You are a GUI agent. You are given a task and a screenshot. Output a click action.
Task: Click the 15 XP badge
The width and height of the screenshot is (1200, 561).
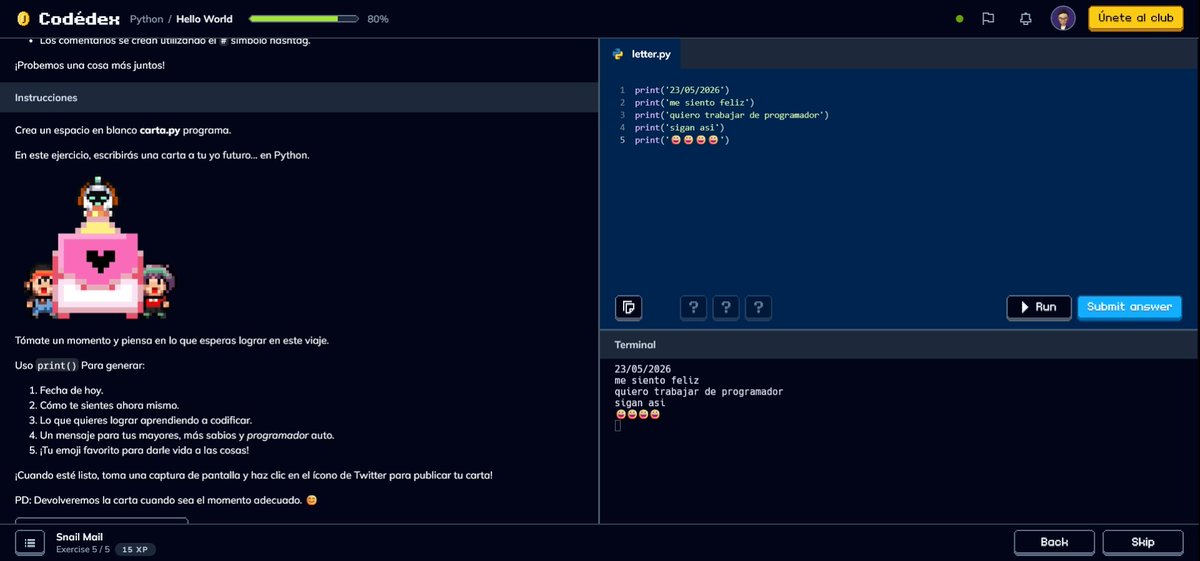(135, 550)
